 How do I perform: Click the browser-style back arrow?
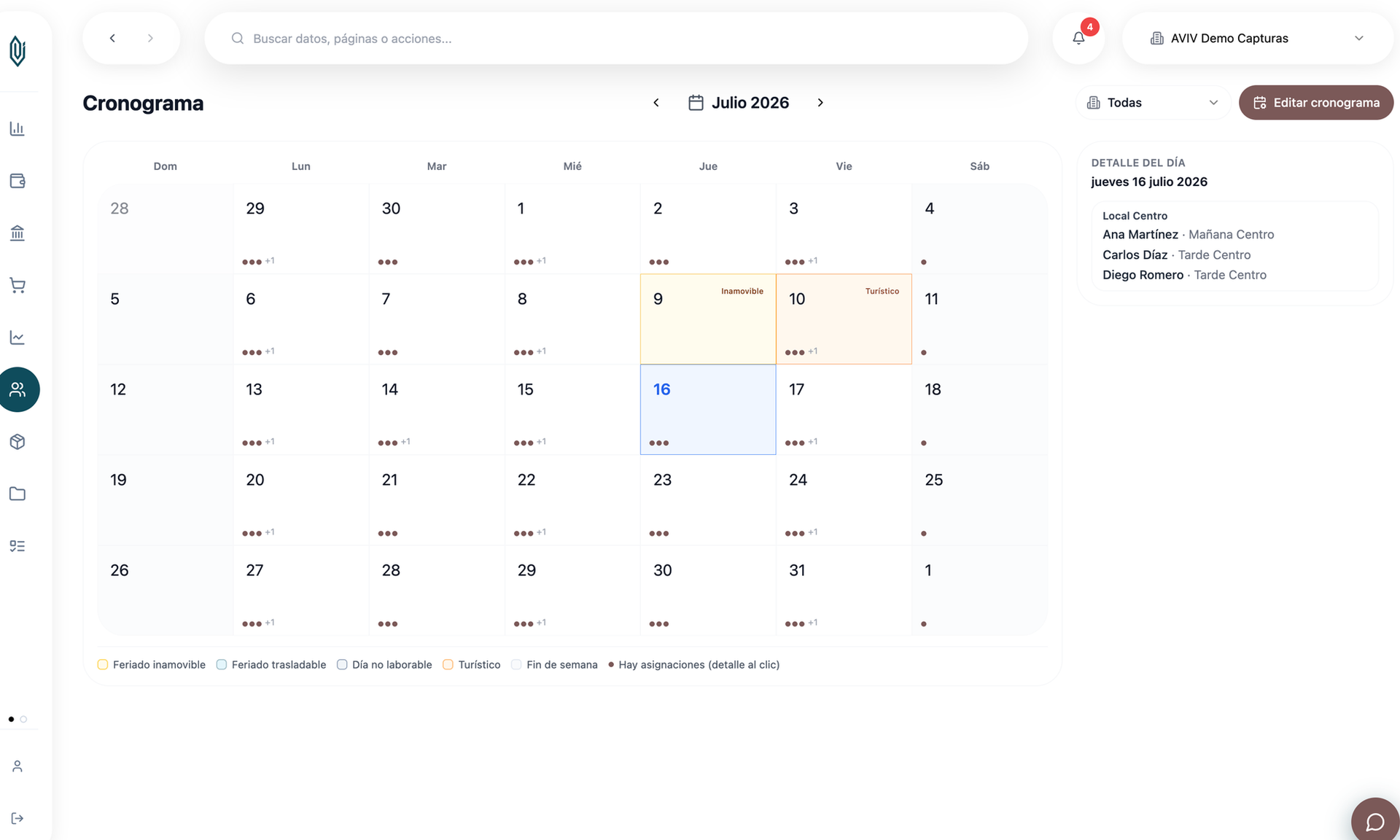pos(112,38)
